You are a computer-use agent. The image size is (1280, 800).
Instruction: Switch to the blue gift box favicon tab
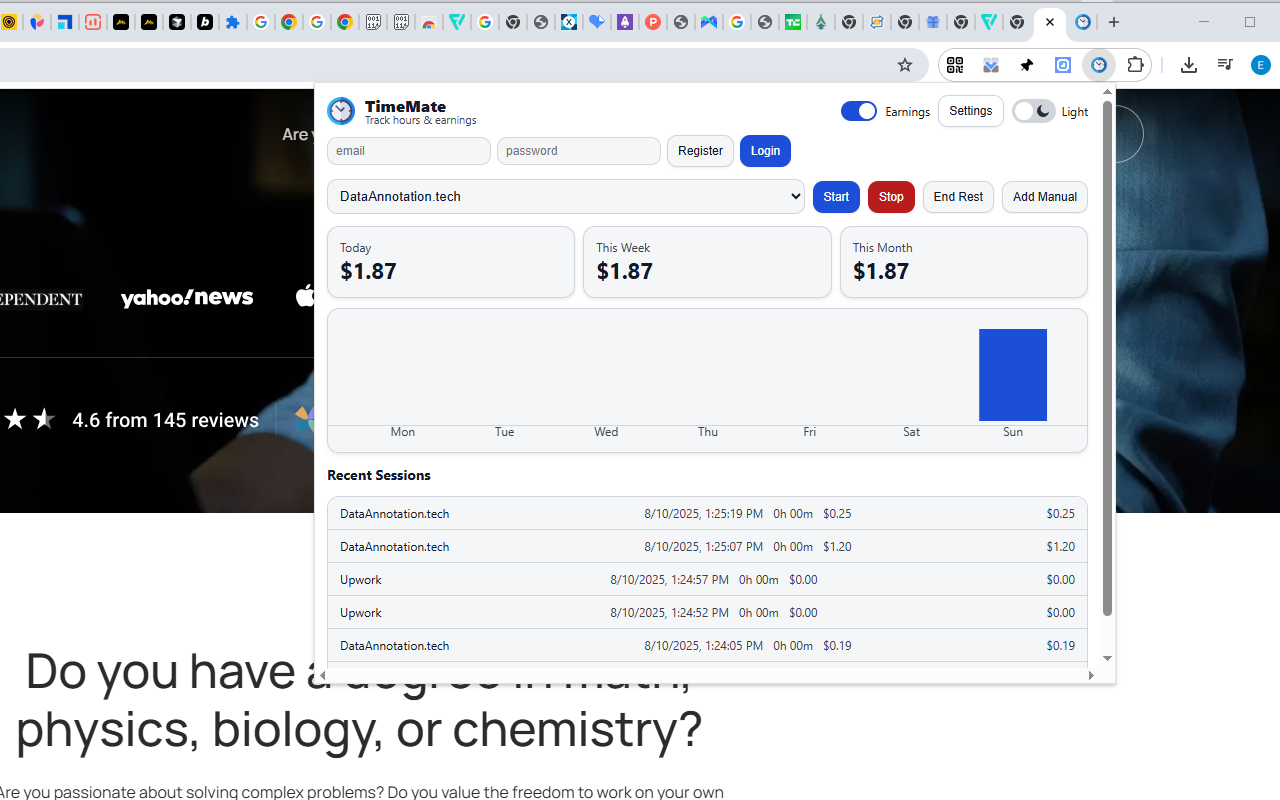(933, 22)
